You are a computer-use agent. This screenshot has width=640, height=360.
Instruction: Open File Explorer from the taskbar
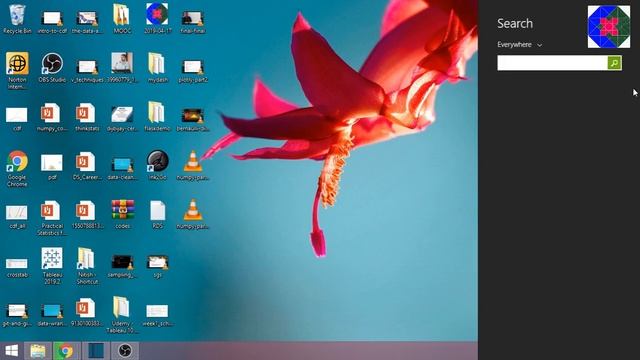(38, 351)
